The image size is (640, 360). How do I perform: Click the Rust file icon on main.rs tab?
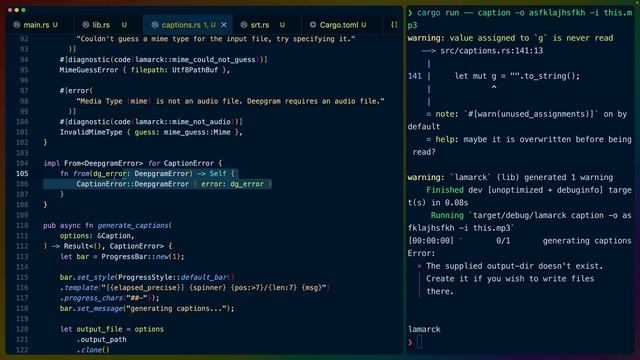pos(17,25)
